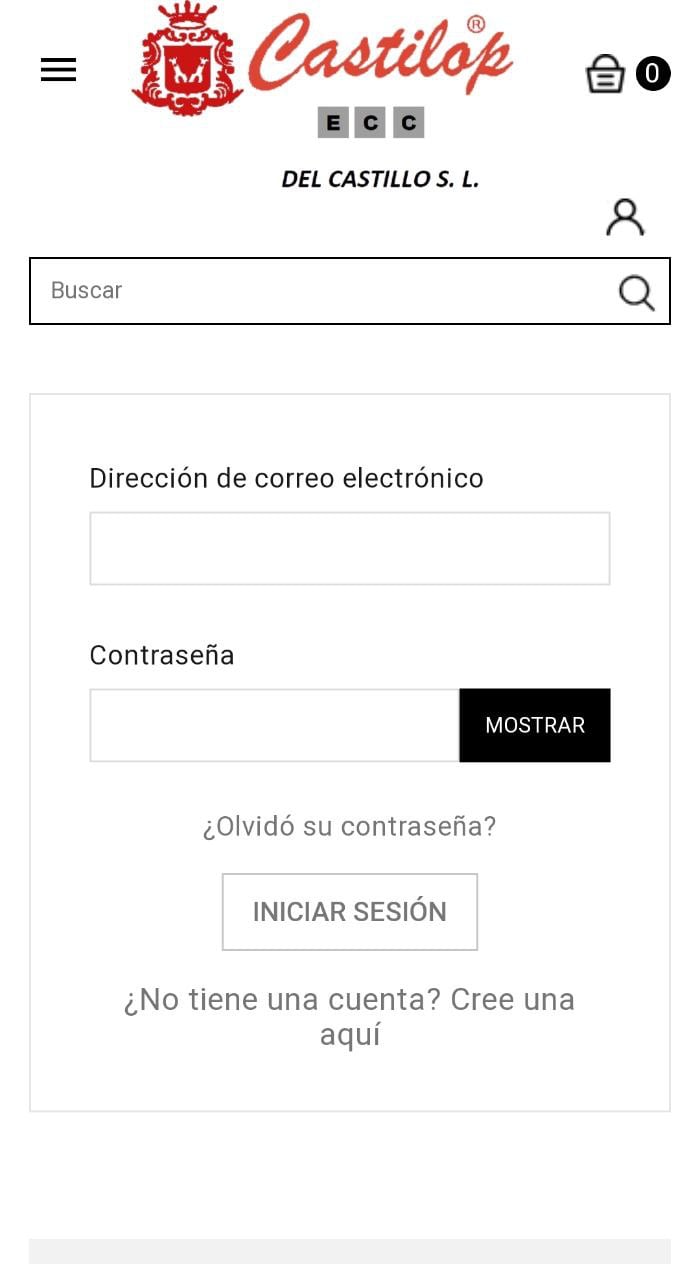The image size is (700, 1280).
Task: Click the shopping cart icon
Action: pos(605,73)
